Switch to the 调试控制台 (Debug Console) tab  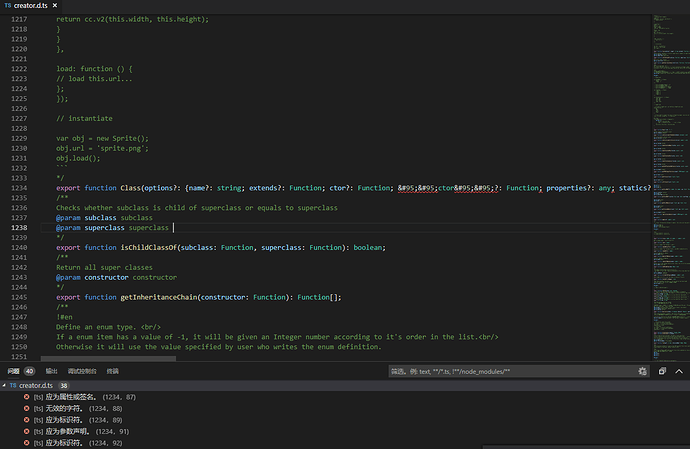[x=82, y=371]
